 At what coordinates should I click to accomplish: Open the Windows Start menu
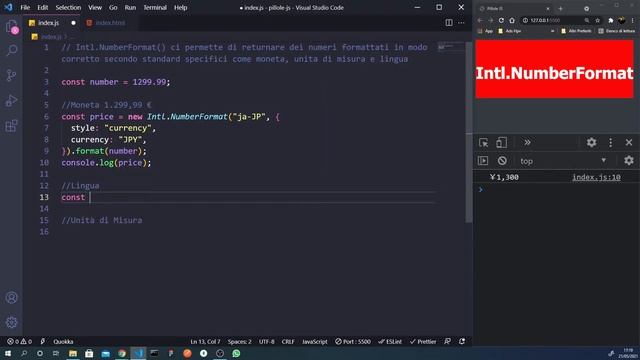click(8, 353)
